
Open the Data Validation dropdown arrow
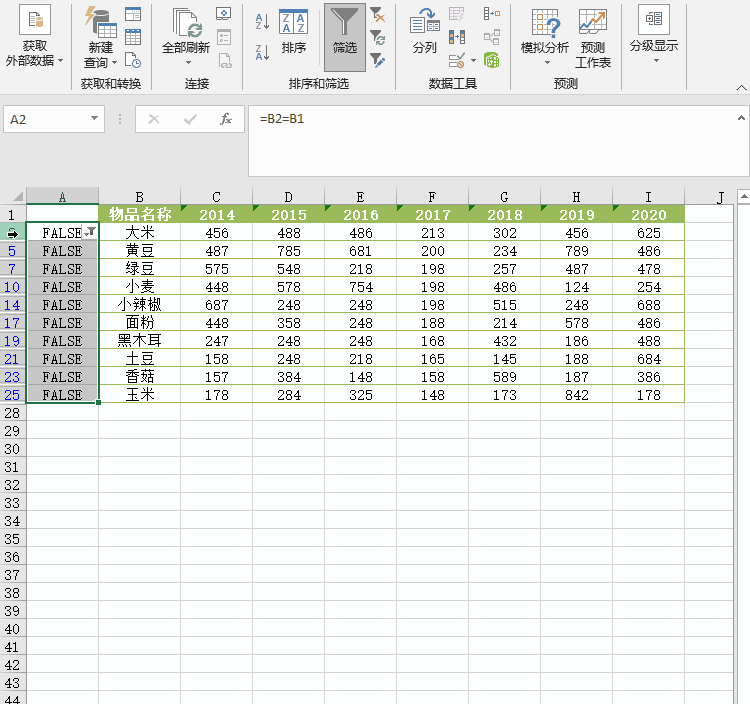tap(473, 60)
